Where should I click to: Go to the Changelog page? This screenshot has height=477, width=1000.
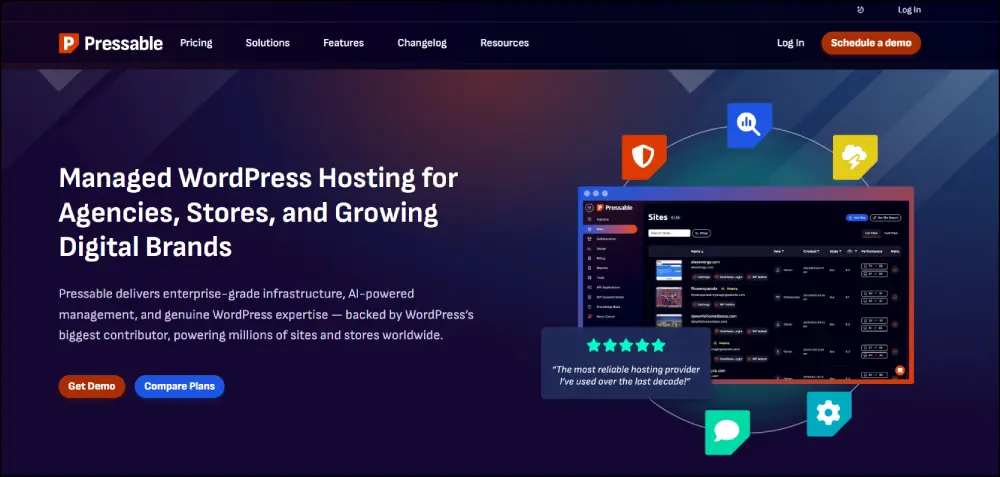[x=422, y=43]
